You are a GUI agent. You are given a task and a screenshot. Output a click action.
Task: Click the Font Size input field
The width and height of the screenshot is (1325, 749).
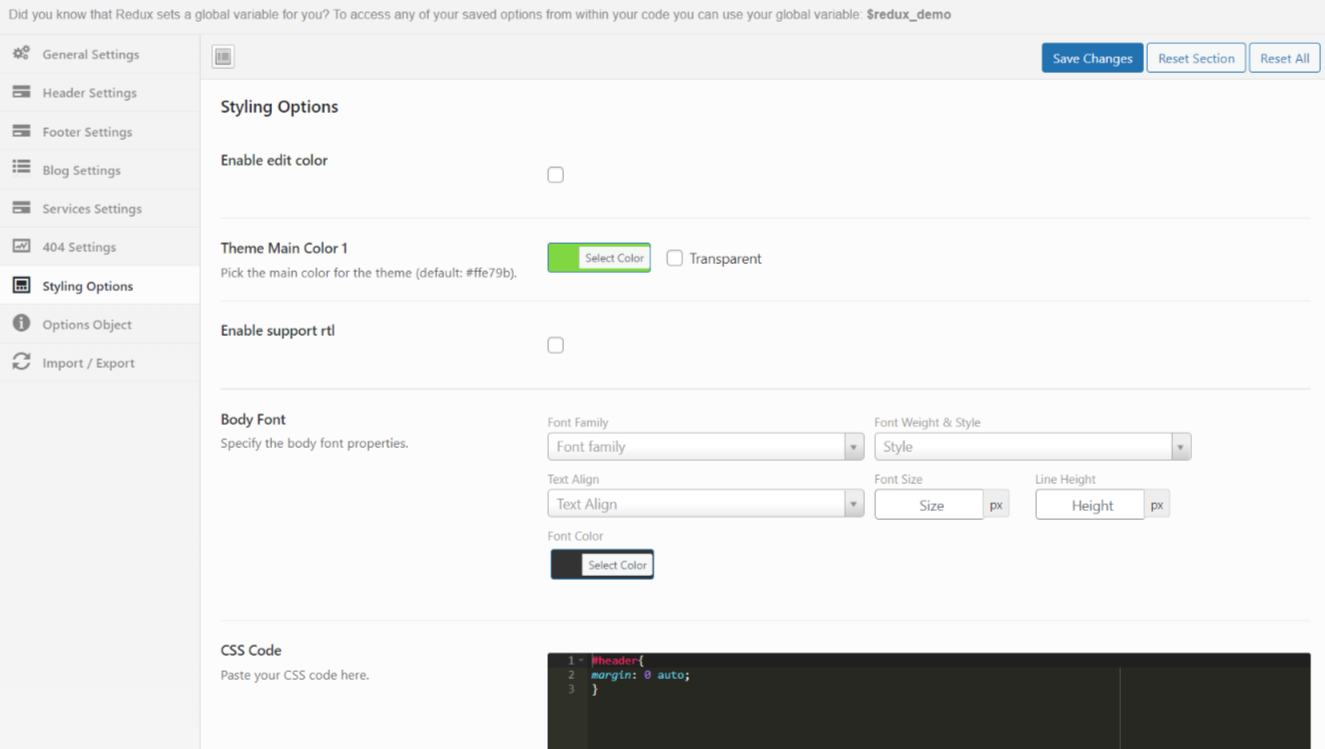[929, 505]
